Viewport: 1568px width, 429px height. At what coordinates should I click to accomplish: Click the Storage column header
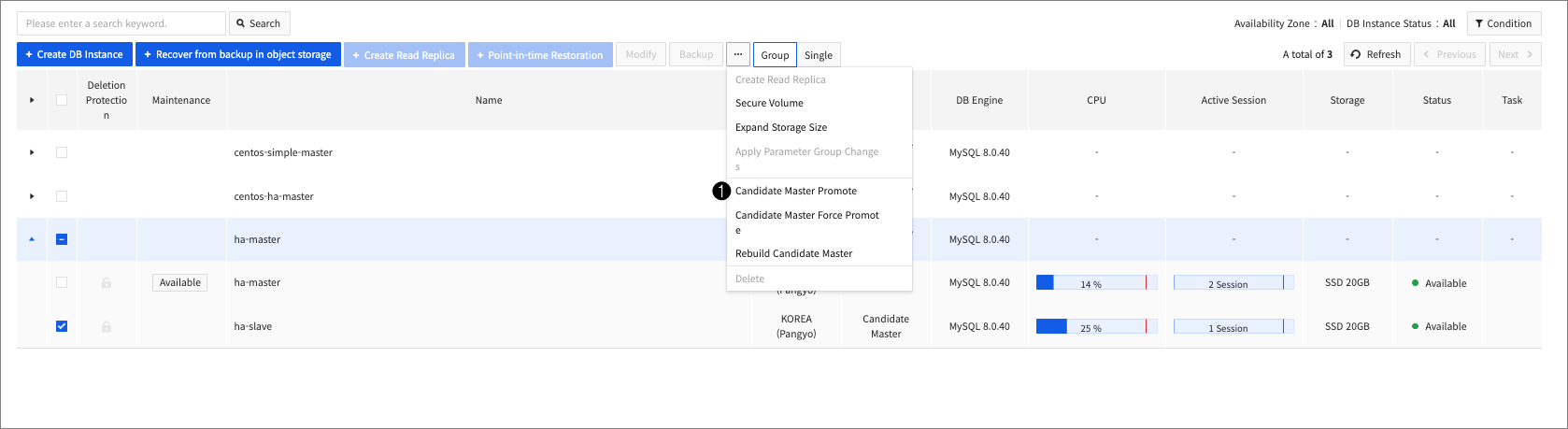[1347, 100]
